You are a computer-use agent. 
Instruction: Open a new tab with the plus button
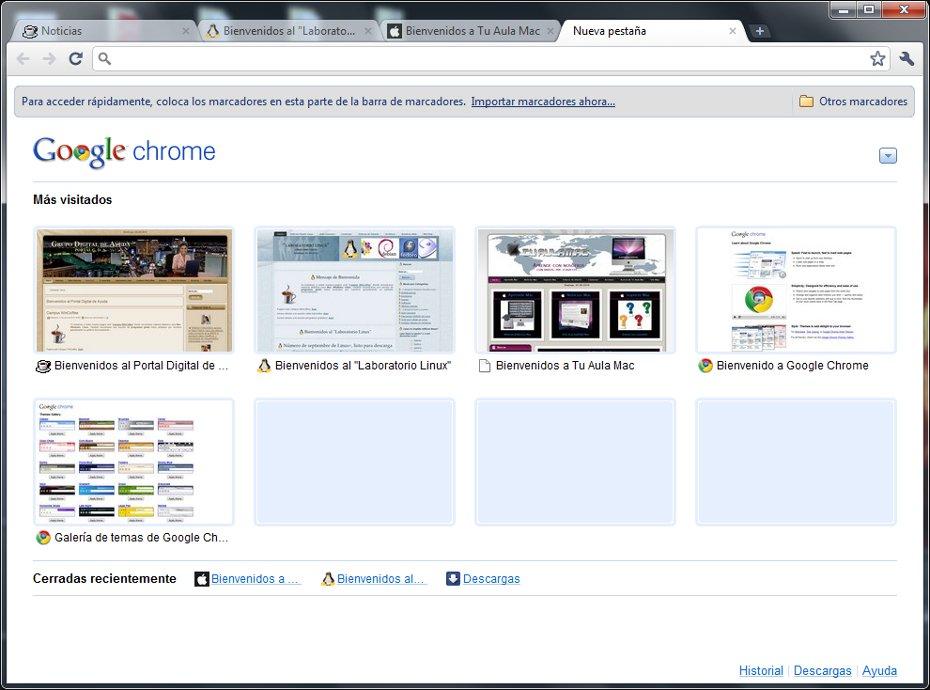coord(760,31)
